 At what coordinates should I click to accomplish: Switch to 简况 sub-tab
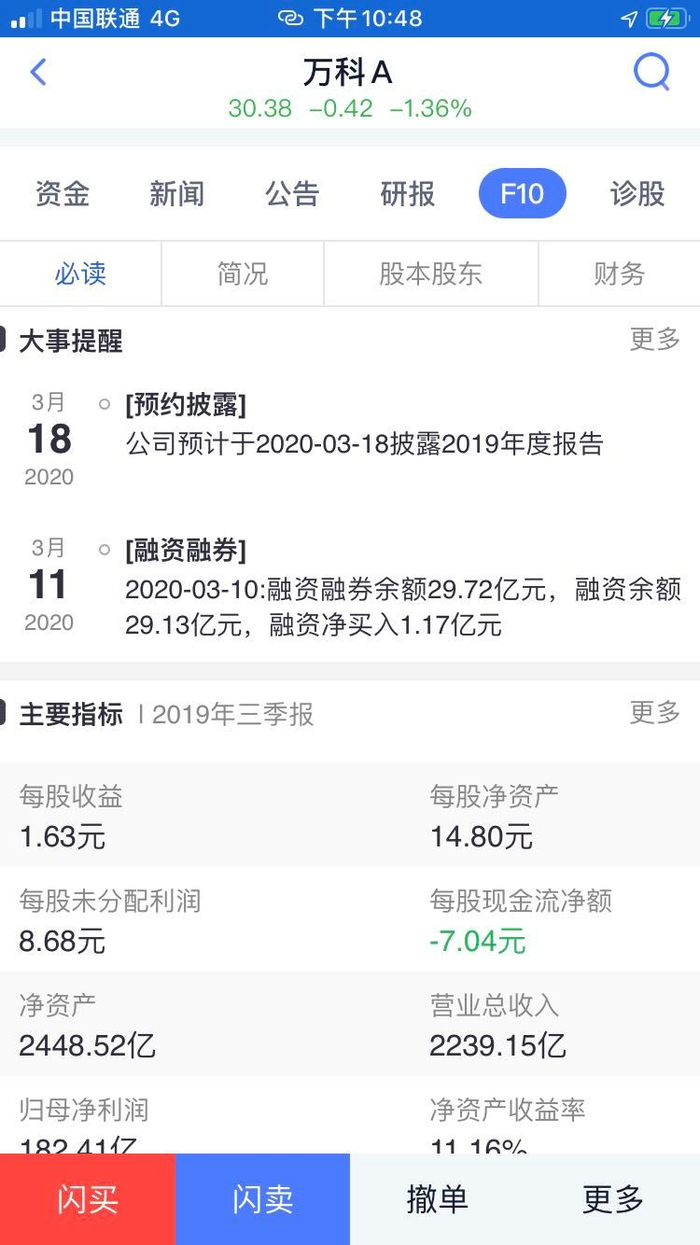242,274
